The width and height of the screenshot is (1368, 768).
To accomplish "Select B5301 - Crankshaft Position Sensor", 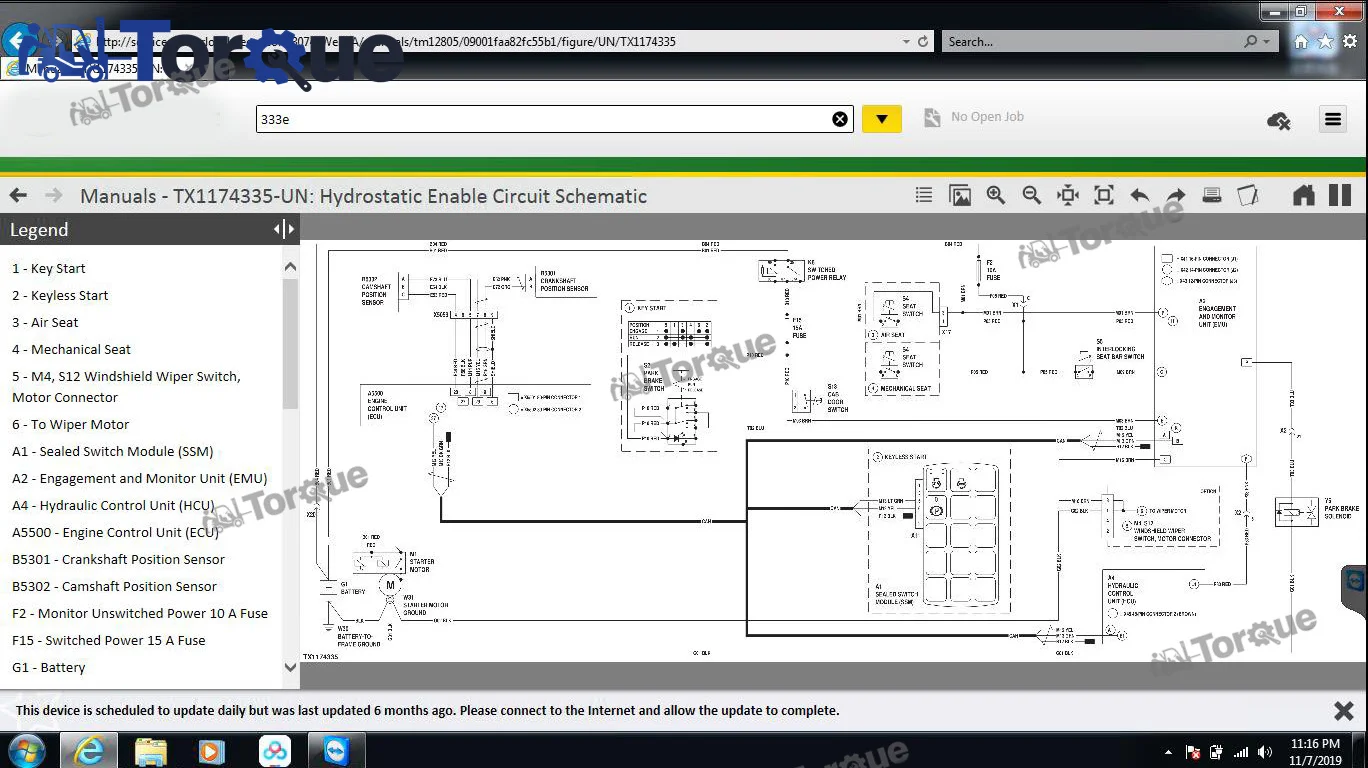I will coord(118,559).
